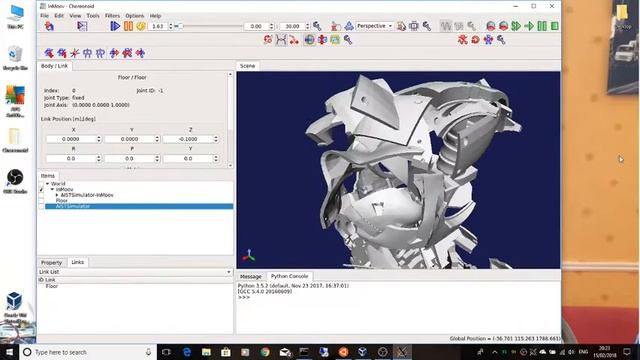Click the first red-blue simulation store icon
This screenshot has height=360, width=640.
pyautogui.click(x=491, y=26)
